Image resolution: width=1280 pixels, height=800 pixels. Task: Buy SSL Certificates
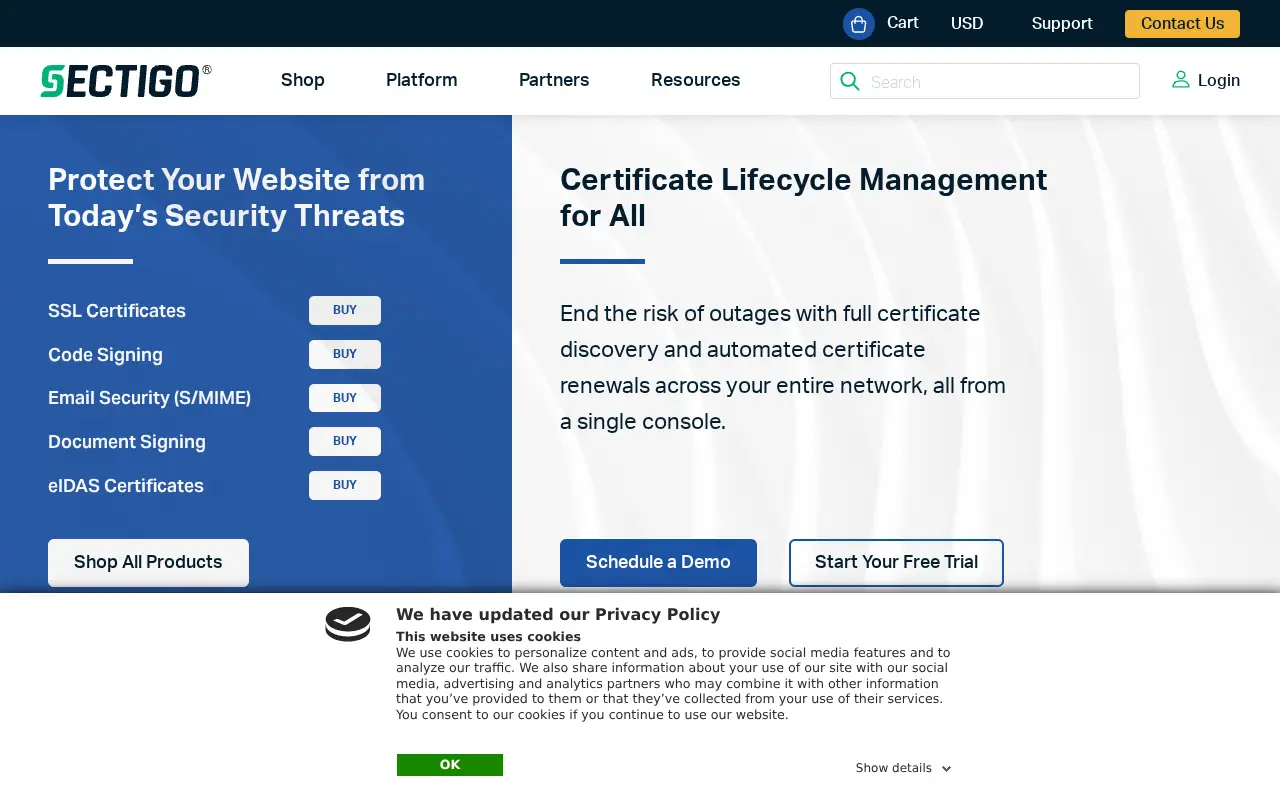345,310
